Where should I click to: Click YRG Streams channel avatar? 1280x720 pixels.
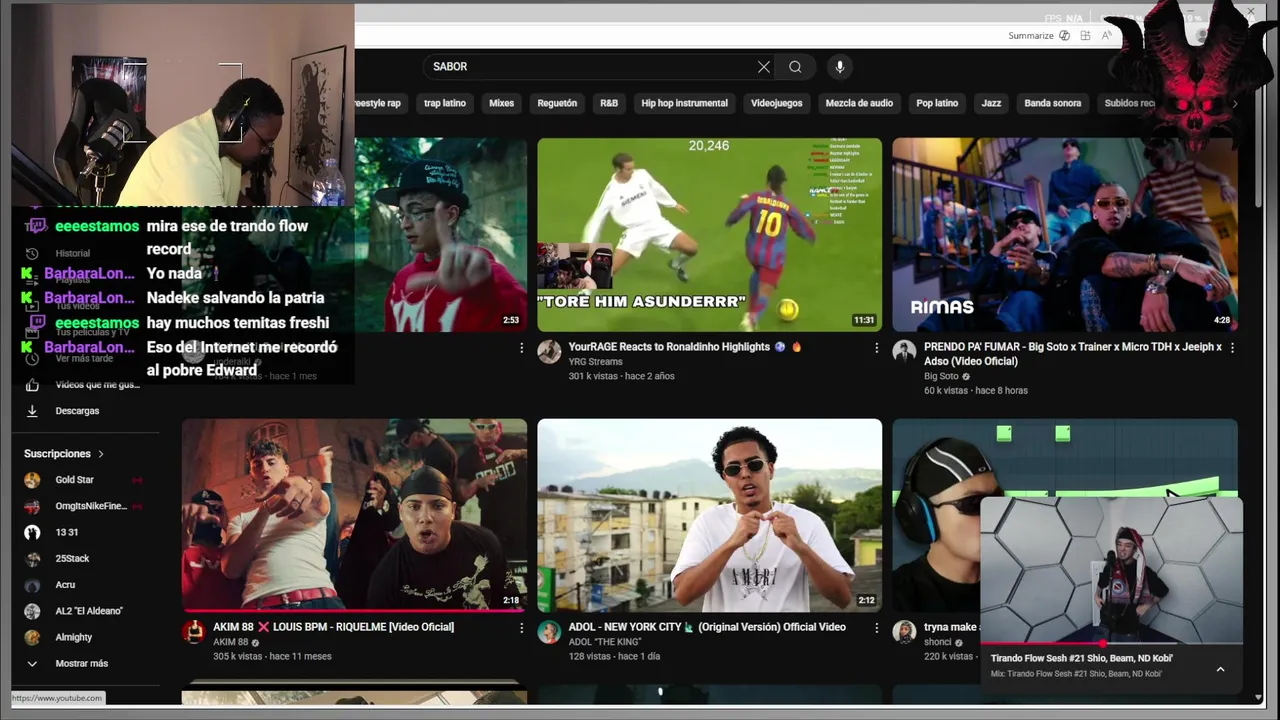549,351
